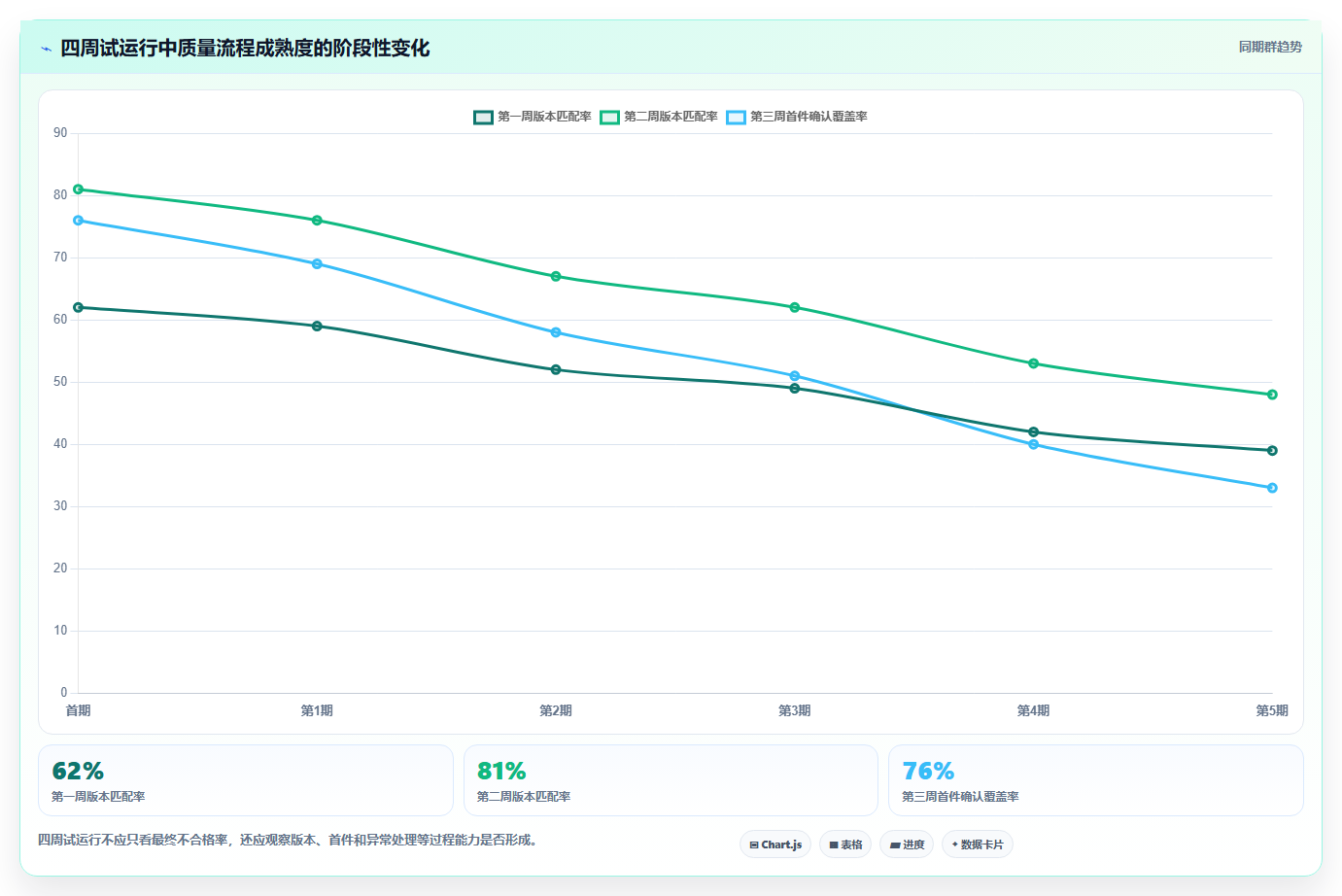Click the 第2期 point on the green line at 67

pos(556,276)
